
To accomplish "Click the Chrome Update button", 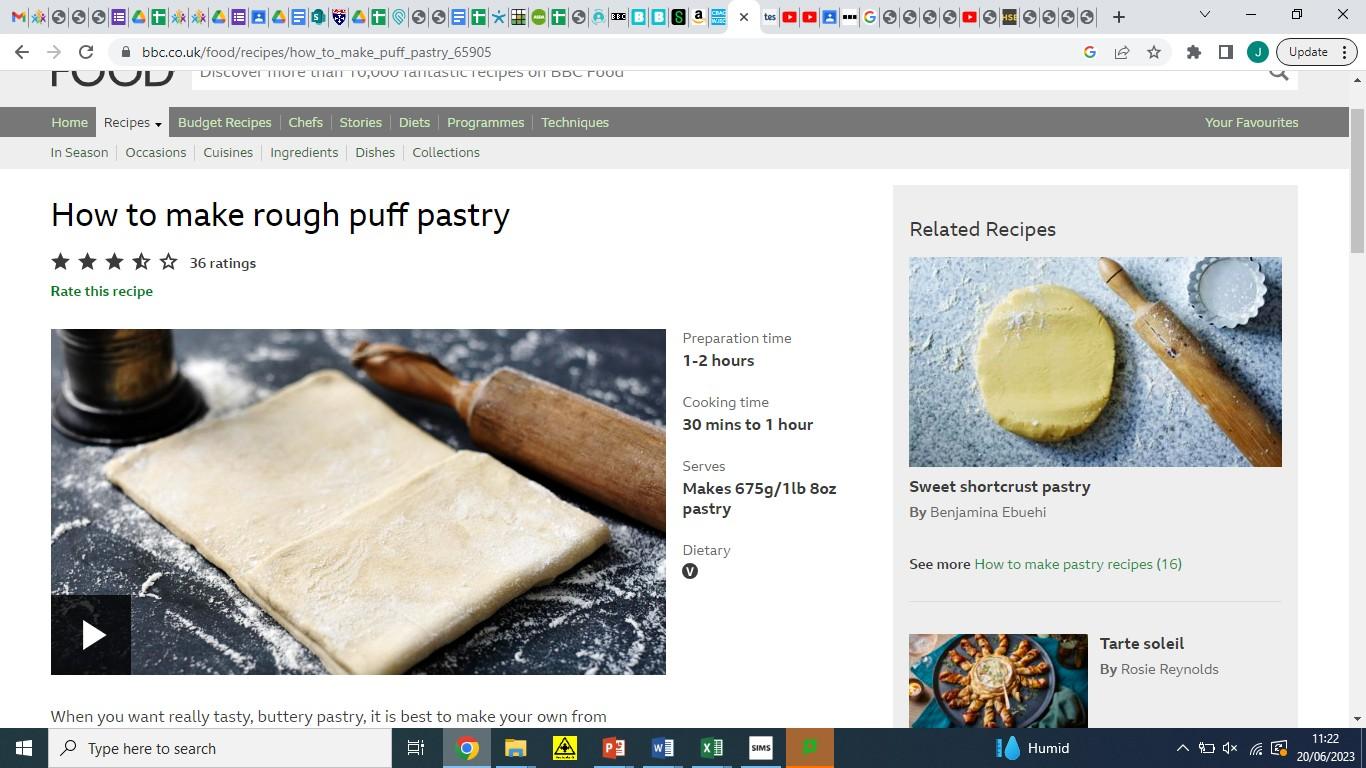I will click(1308, 52).
